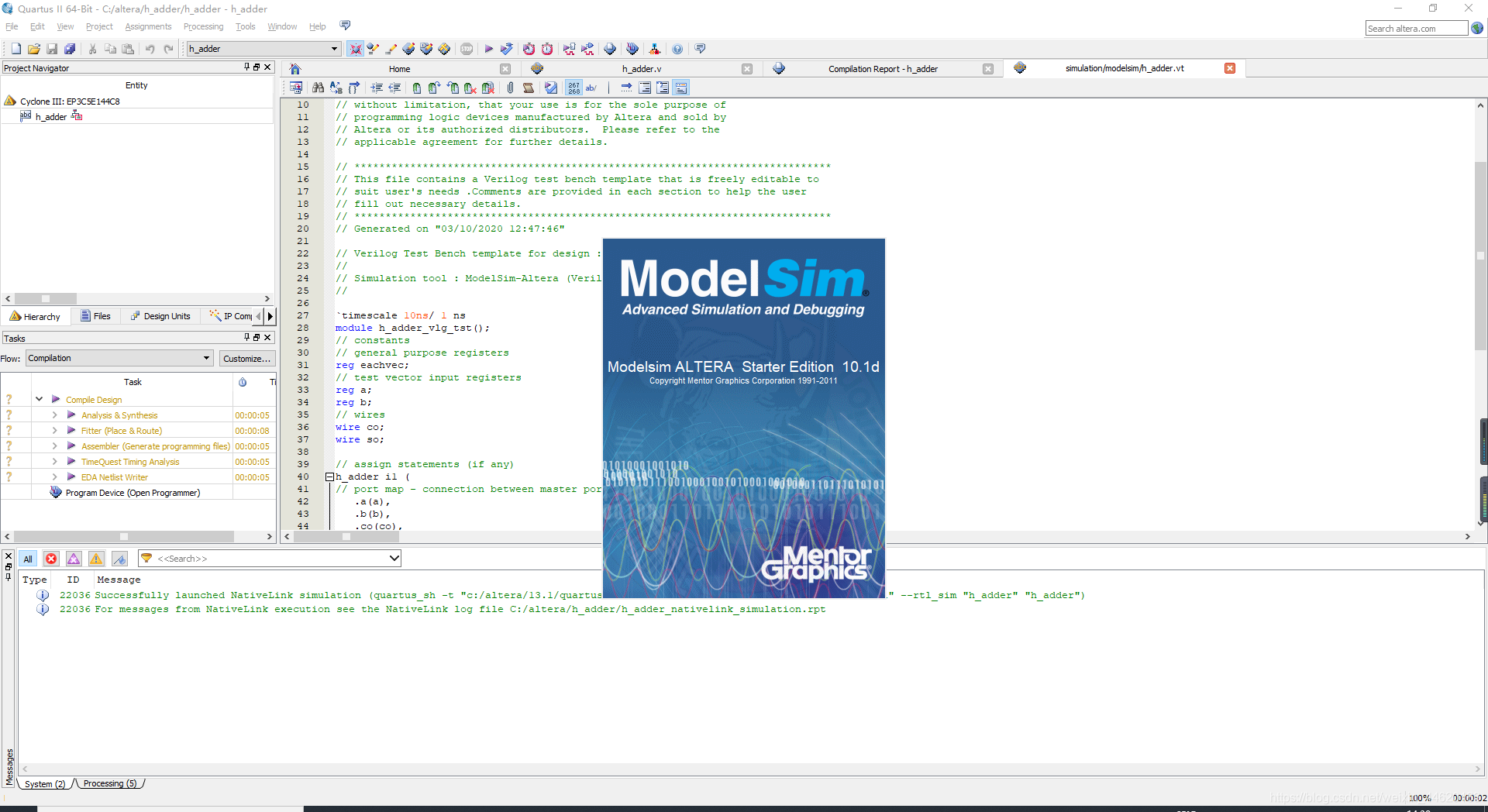Toggle the critical warning messages filter
Viewport: 1488px width, 812px height.
coord(74,559)
